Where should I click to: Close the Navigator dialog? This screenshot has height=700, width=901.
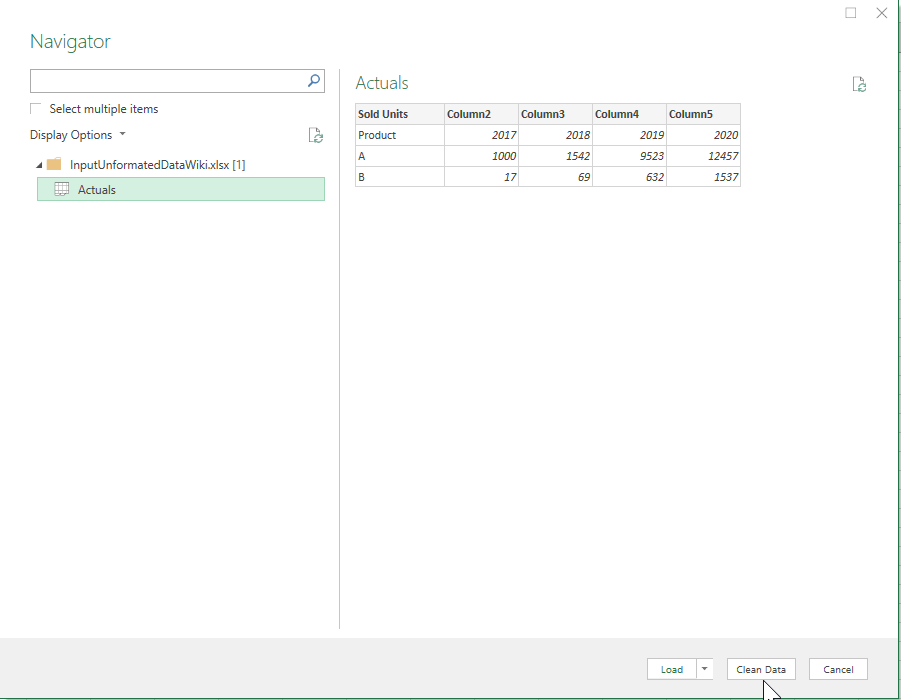pyautogui.click(x=881, y=13)
